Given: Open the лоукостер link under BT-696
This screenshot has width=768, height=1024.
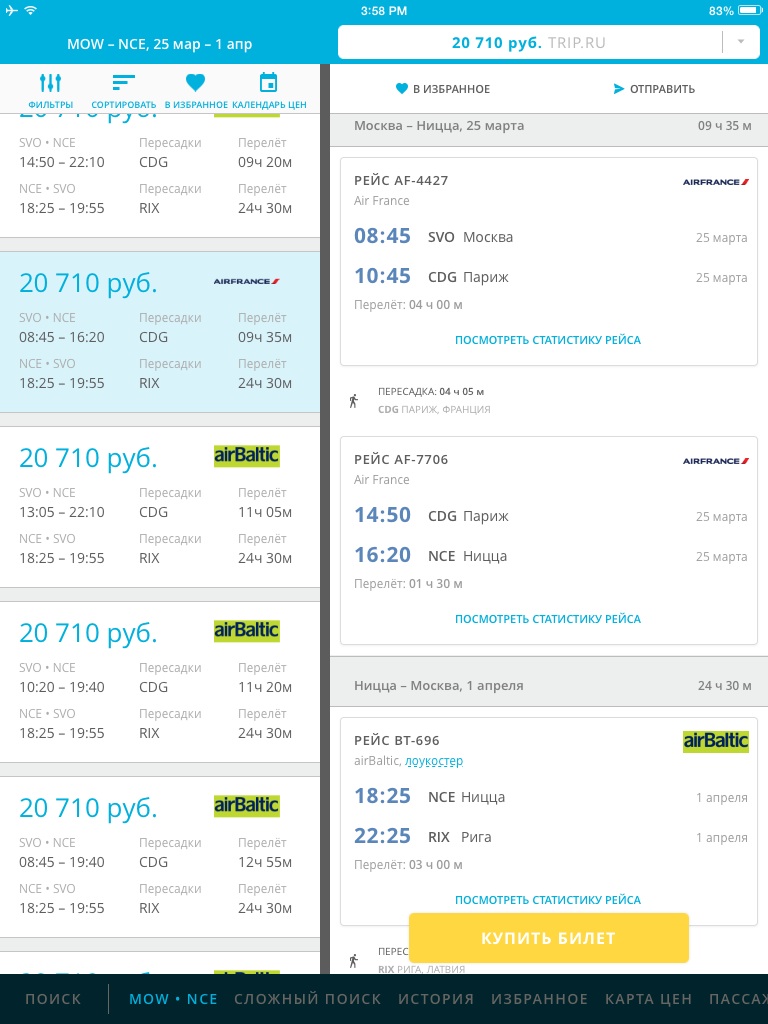Looking at the screenshot, I should click(x=434, y=761).
